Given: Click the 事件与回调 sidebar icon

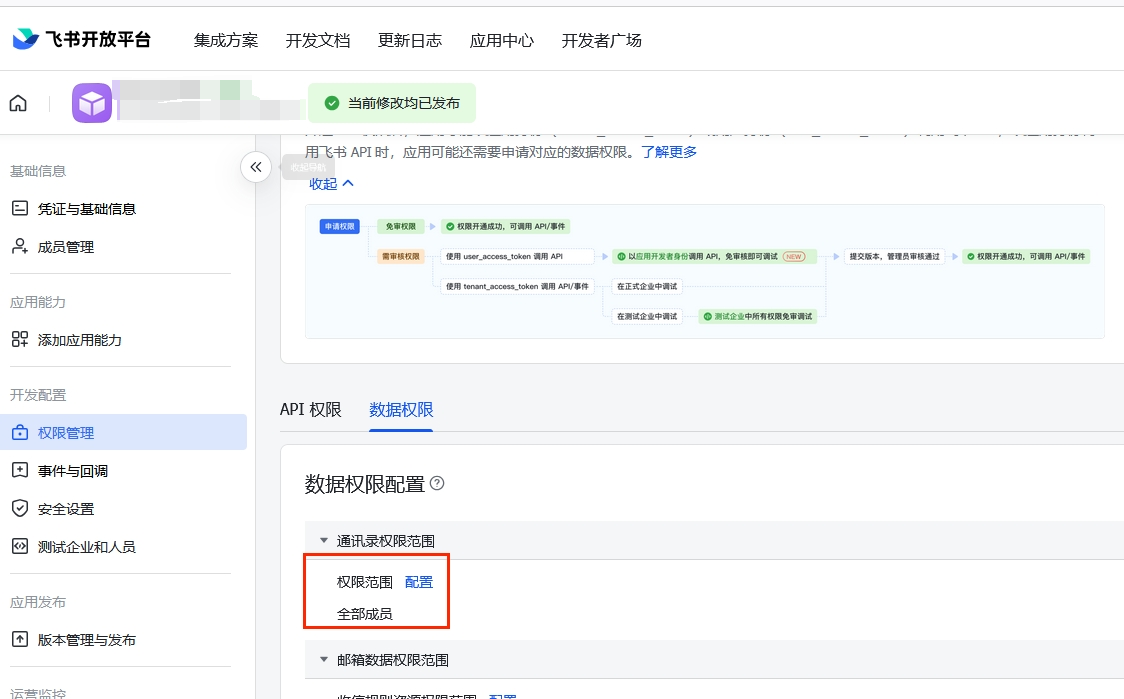Looking at the screenshot, I should (x=20, y=471).
